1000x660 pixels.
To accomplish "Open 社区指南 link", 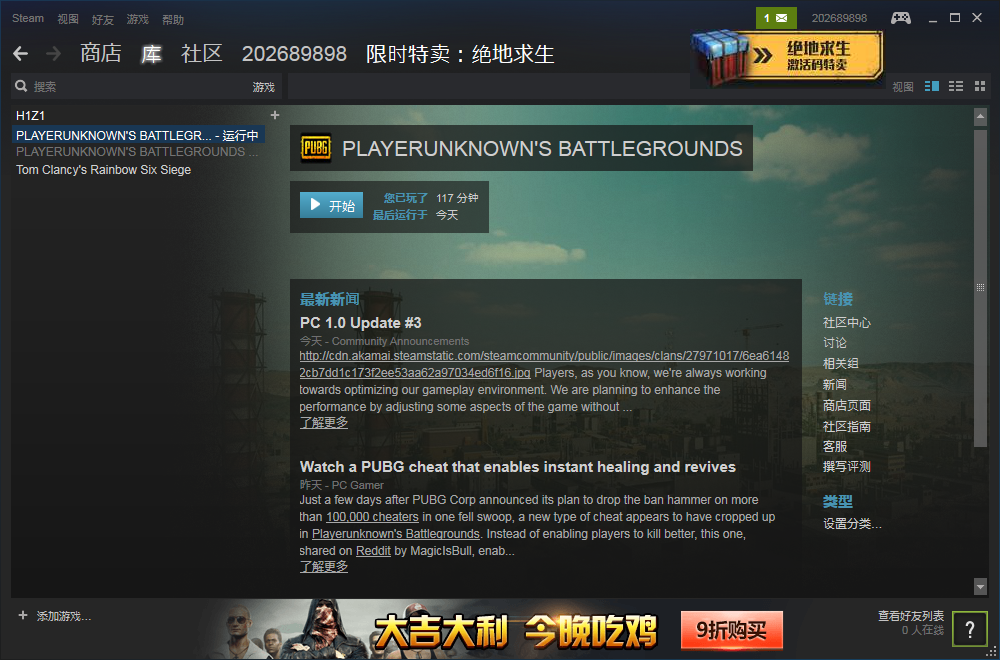I will [846, 427].
